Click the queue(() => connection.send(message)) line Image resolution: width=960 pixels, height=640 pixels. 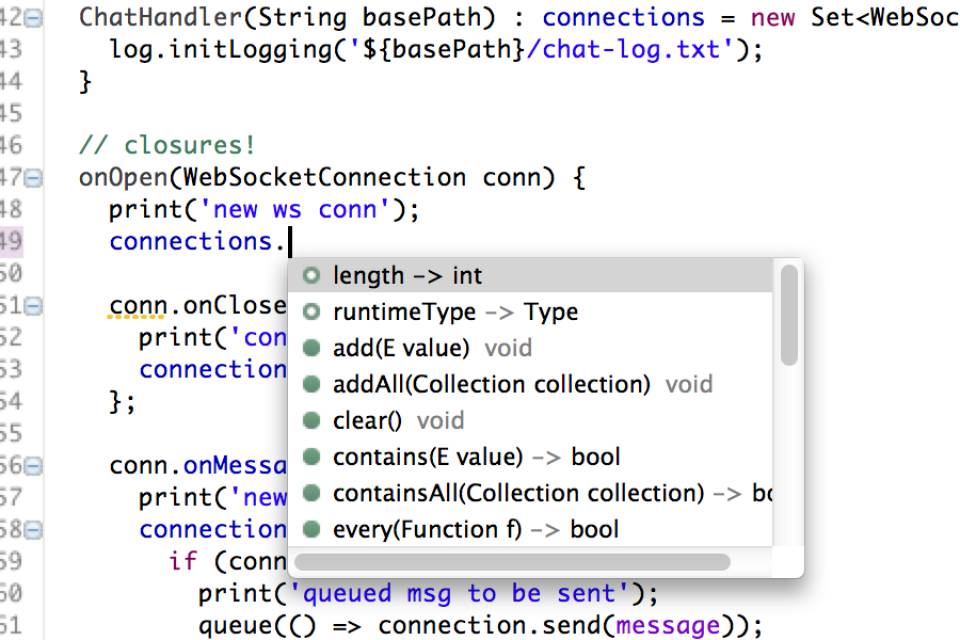(x=481, y=625)
